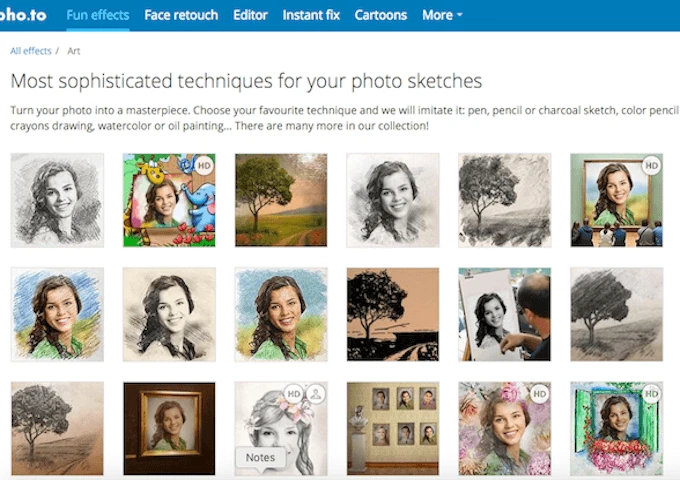Click the Notes tooltip button
The width and height of the screenshot is (680, 480).
coord(260,457)
